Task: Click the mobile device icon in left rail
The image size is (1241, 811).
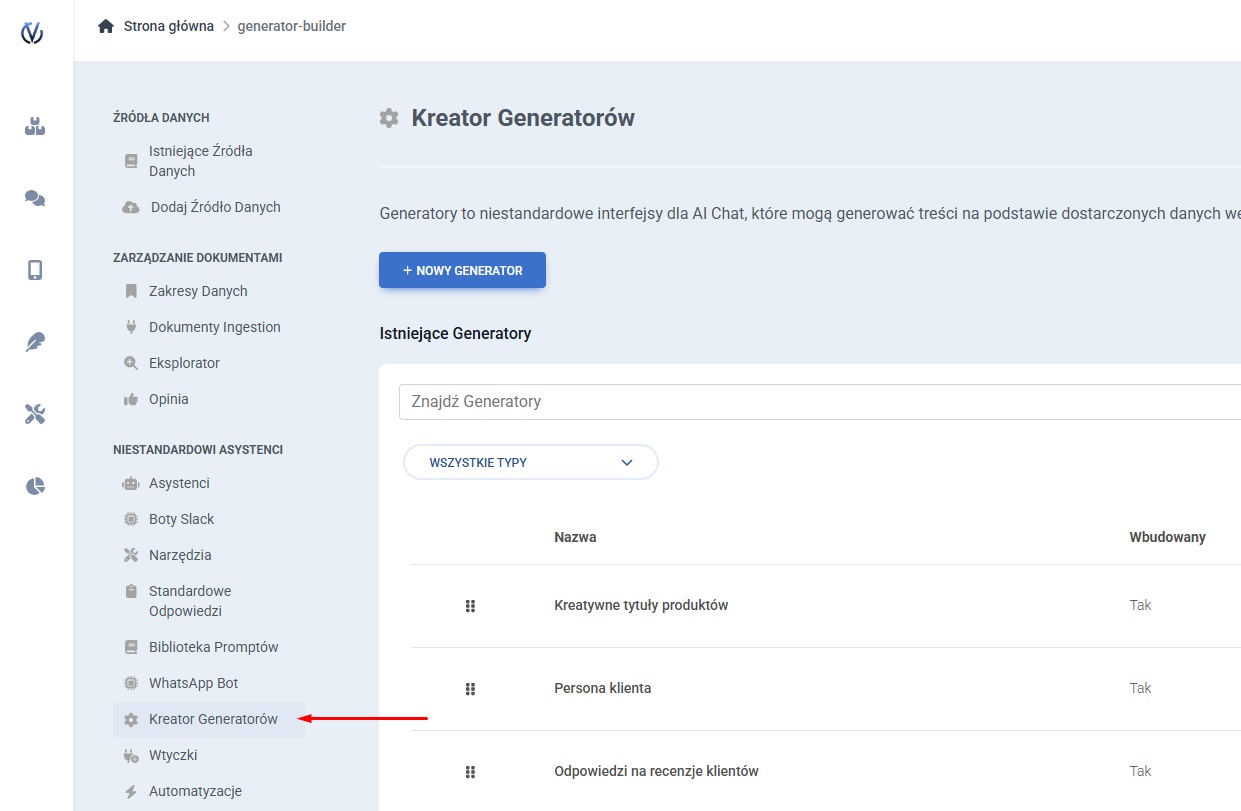Action: pos(35,270)
